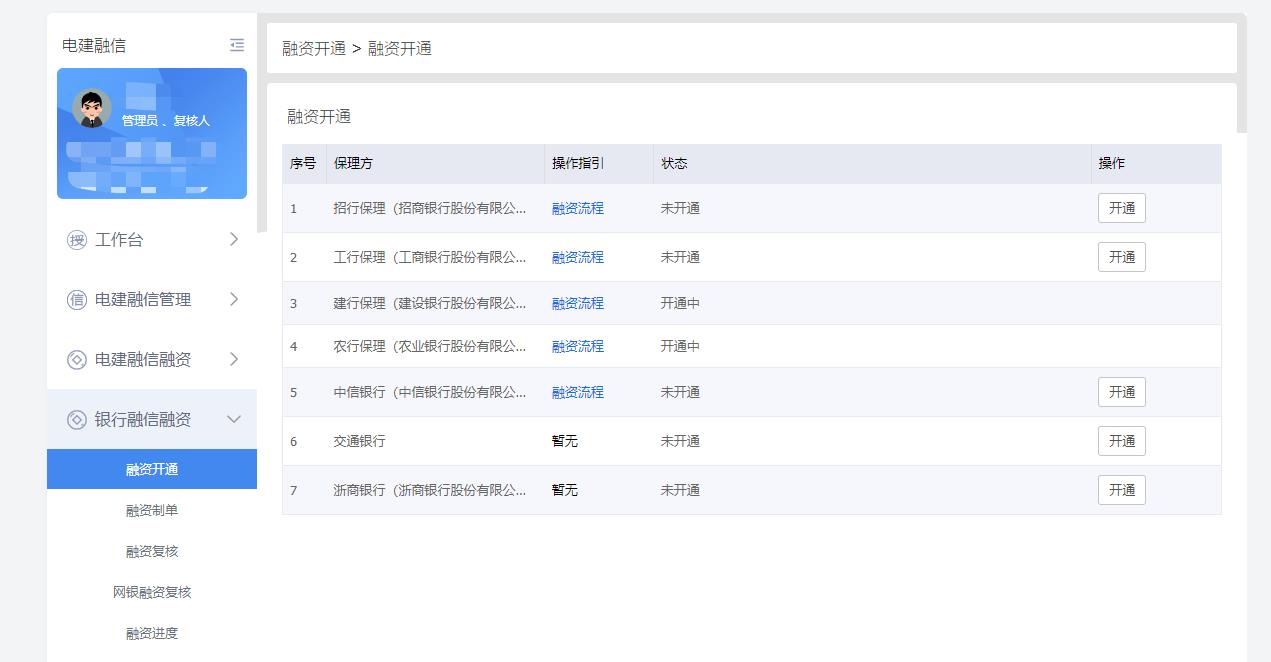Click the first 融资开通 breadcrumb
Screen dimensions: 1271x662
pyautogui.click(x=314, y=48)
